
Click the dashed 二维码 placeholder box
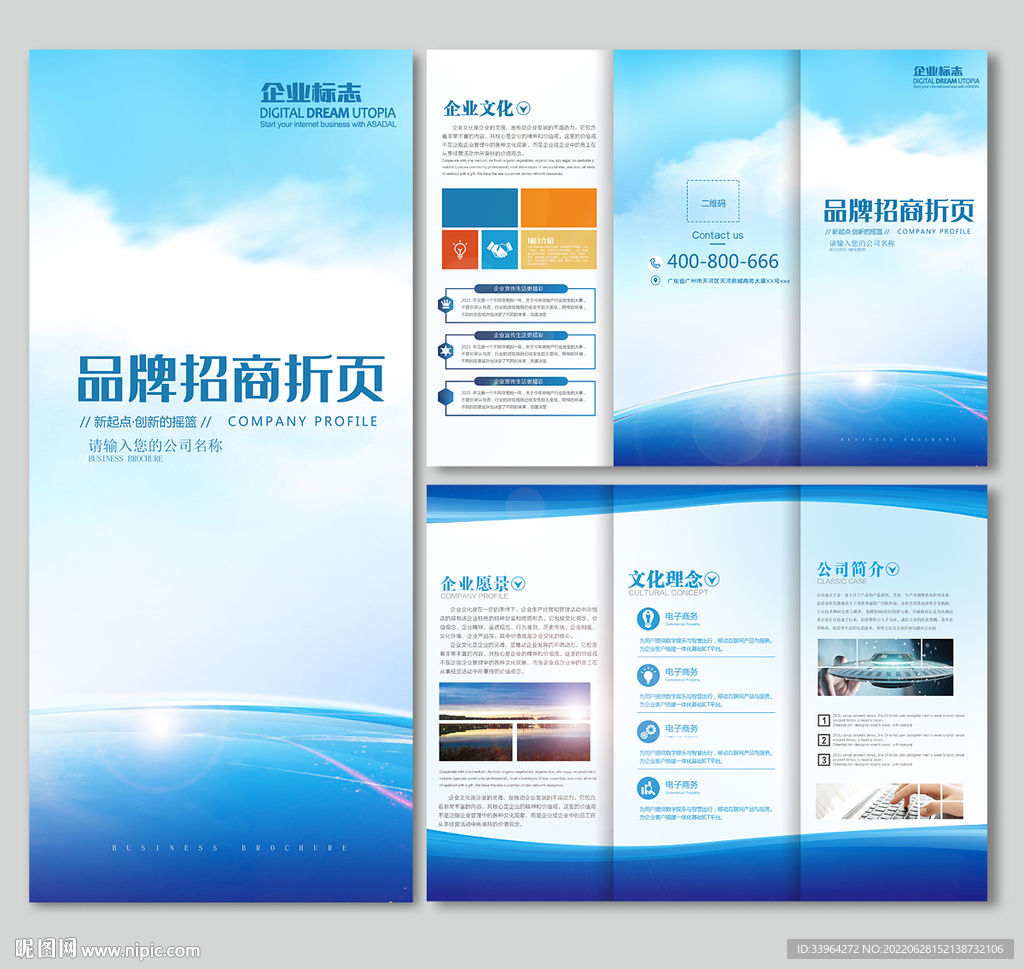point(713,201)
